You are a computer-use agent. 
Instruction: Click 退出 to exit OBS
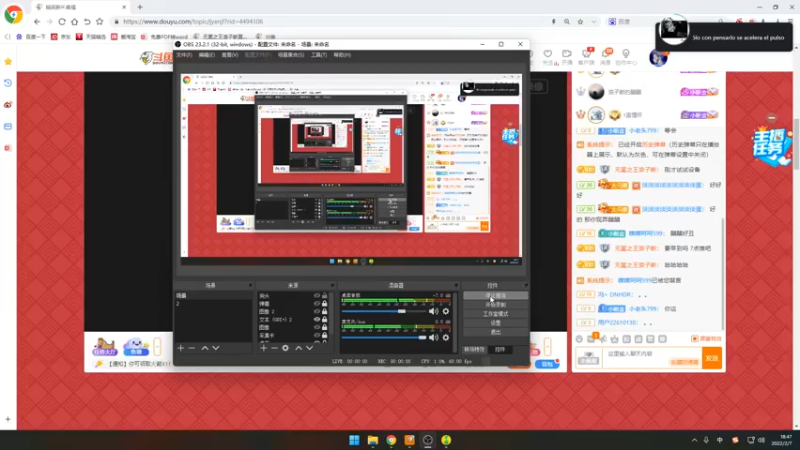point(495,332)
